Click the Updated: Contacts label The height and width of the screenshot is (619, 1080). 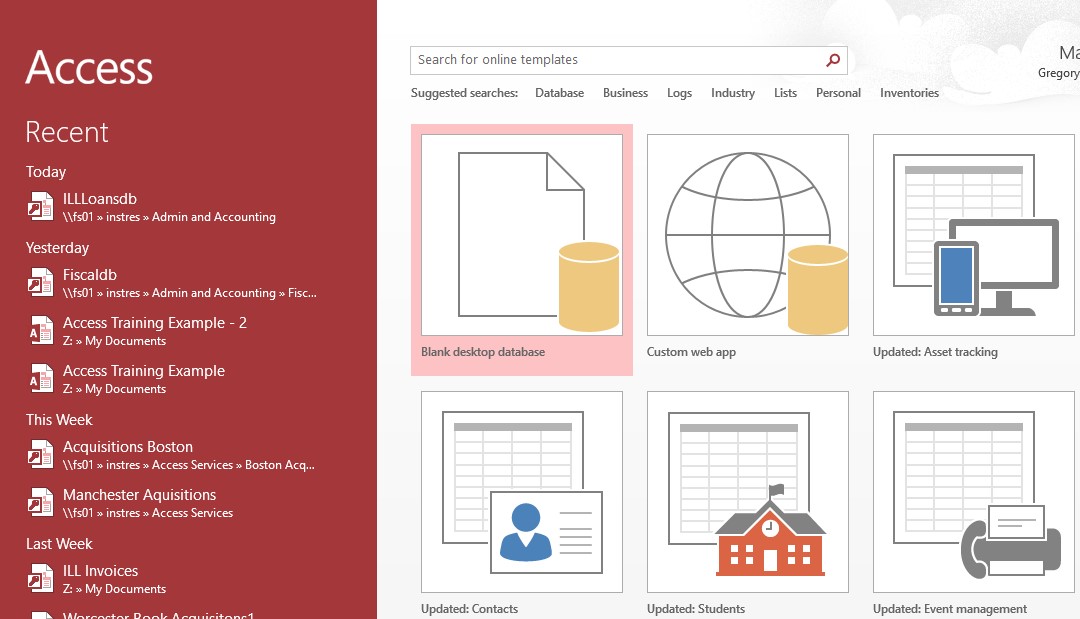[469, 609]
